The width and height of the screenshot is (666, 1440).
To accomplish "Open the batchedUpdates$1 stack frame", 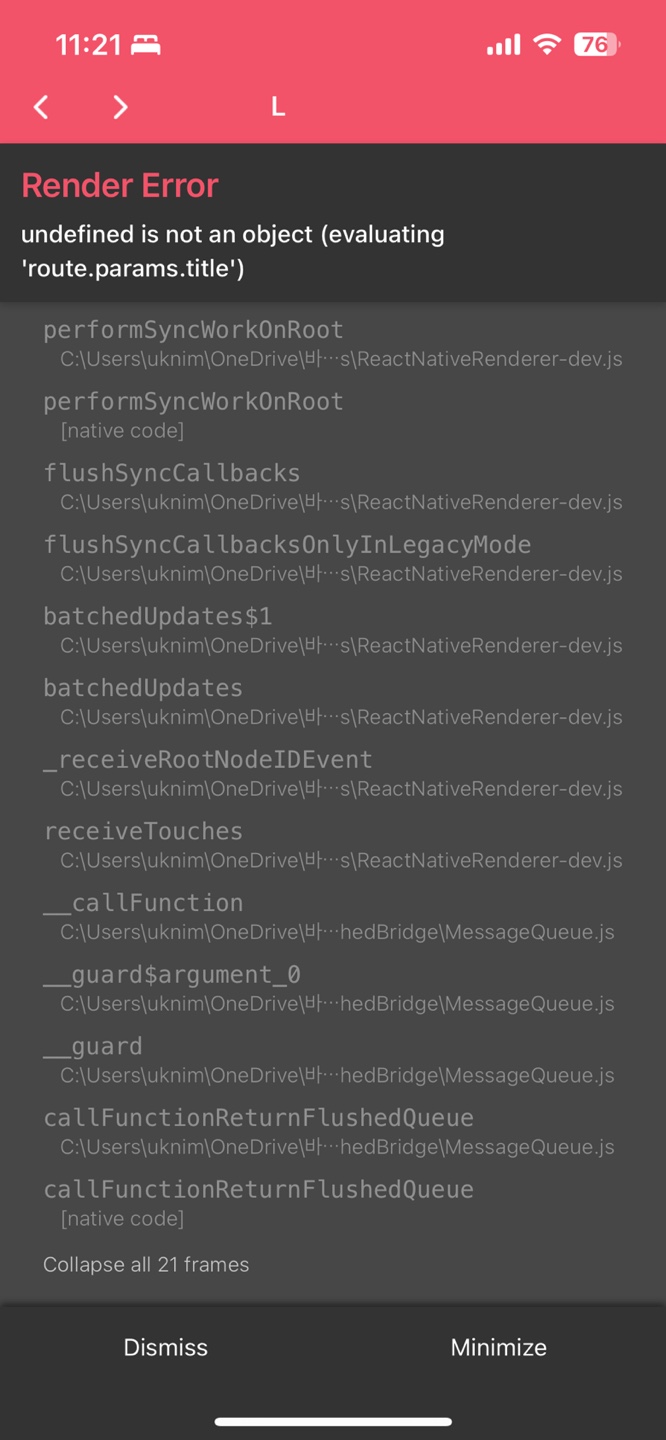I will click(333, 630).
